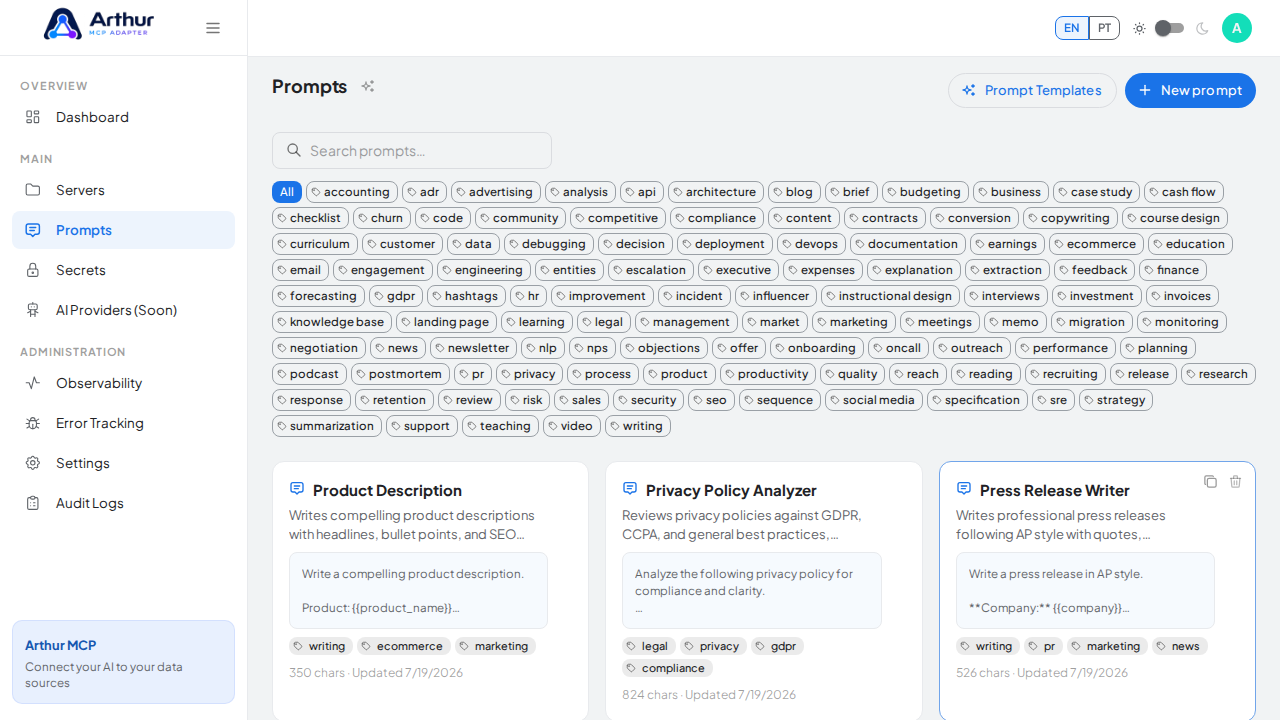Create a New prompt

[x=1190, y=90]
